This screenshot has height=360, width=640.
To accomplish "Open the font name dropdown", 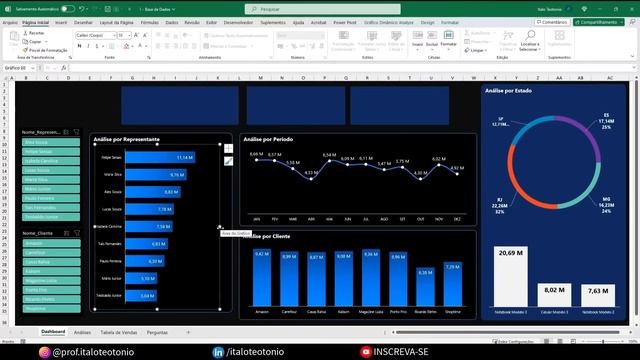I will pyautogui.click(x=114, y=36).
